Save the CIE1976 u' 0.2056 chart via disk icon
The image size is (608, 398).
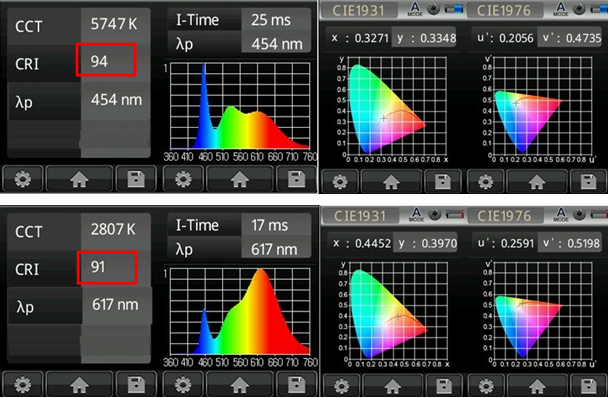[x=588, y=181]
